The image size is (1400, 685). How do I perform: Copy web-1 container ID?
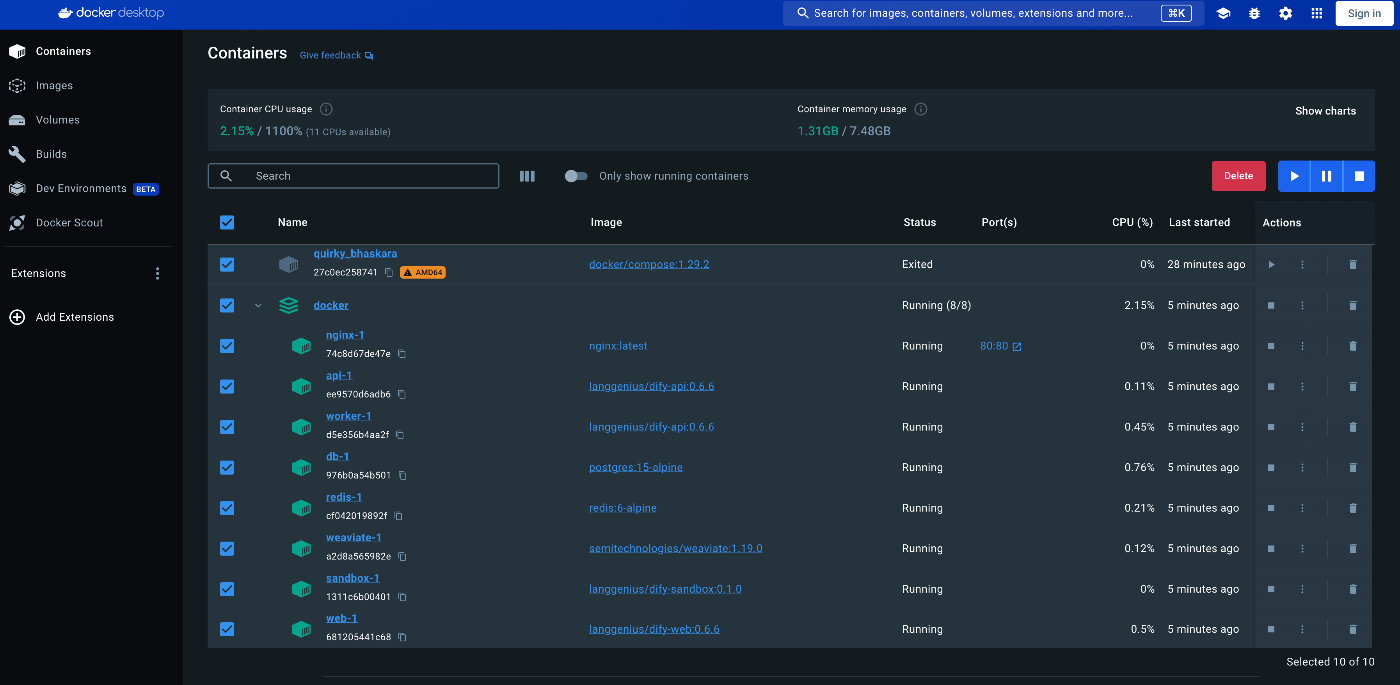[402, 637]
